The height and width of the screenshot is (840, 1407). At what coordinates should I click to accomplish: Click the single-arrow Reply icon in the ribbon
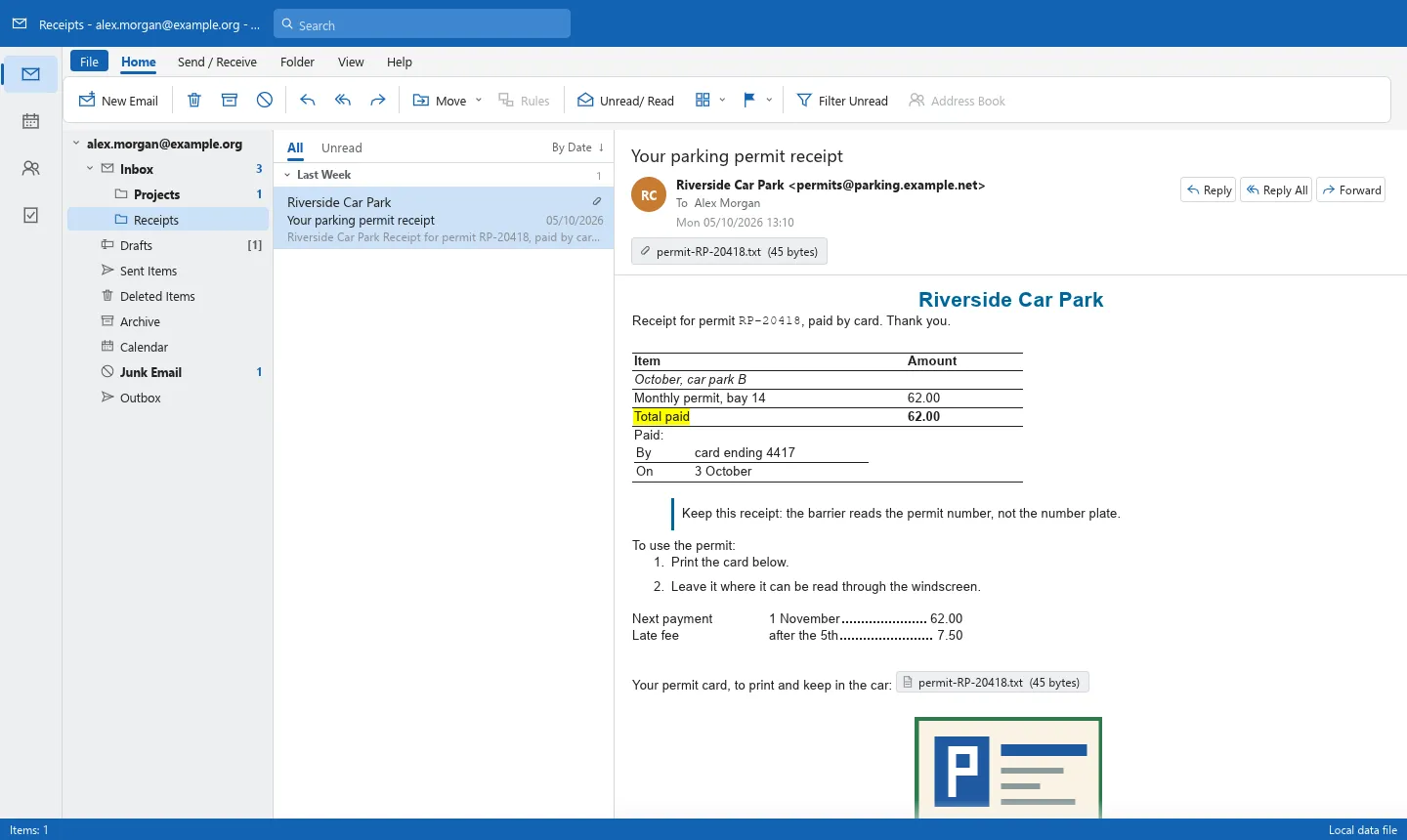click(308, 101)
